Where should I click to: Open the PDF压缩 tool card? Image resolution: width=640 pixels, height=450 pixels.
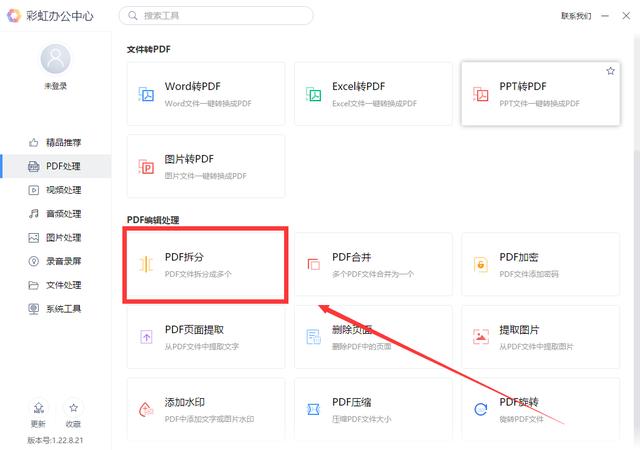pos(373,409)
